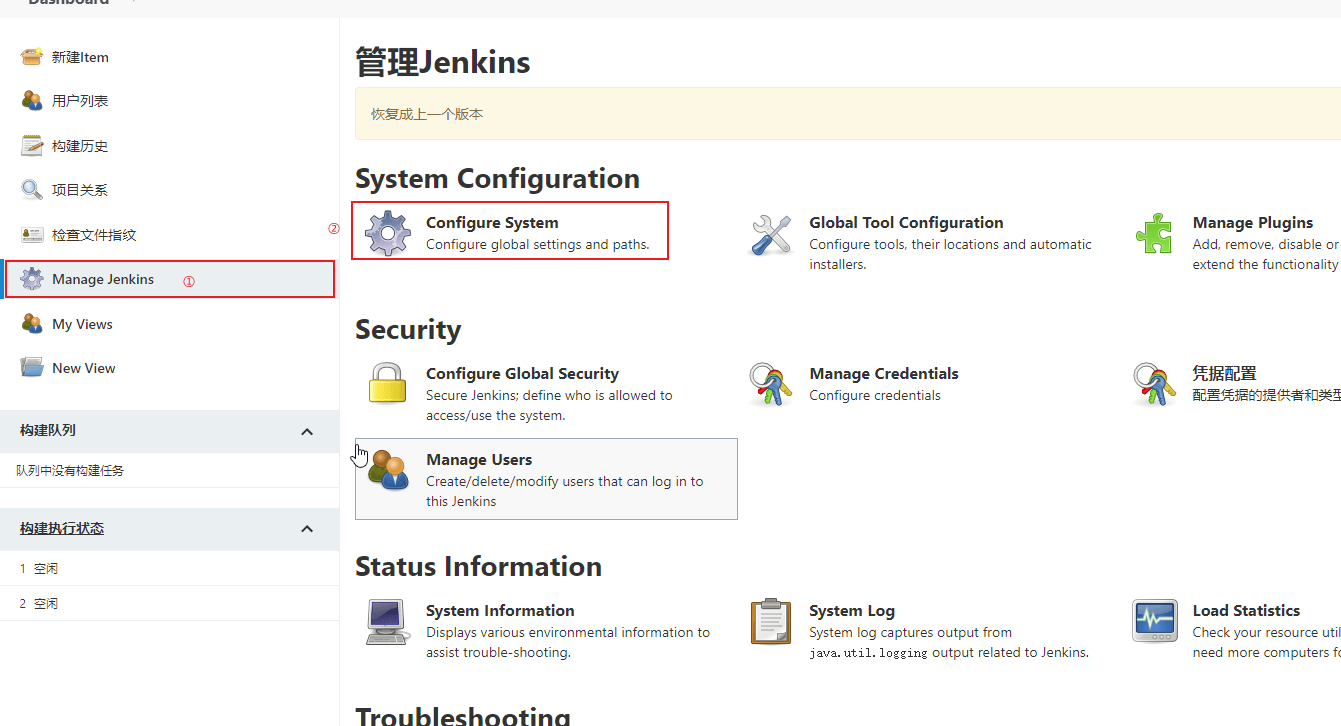Screen dimensions: 1341x726
Task: Click the Global Tool Configuration tools icon
Action: pyautogui.click(x=771, y=234)
